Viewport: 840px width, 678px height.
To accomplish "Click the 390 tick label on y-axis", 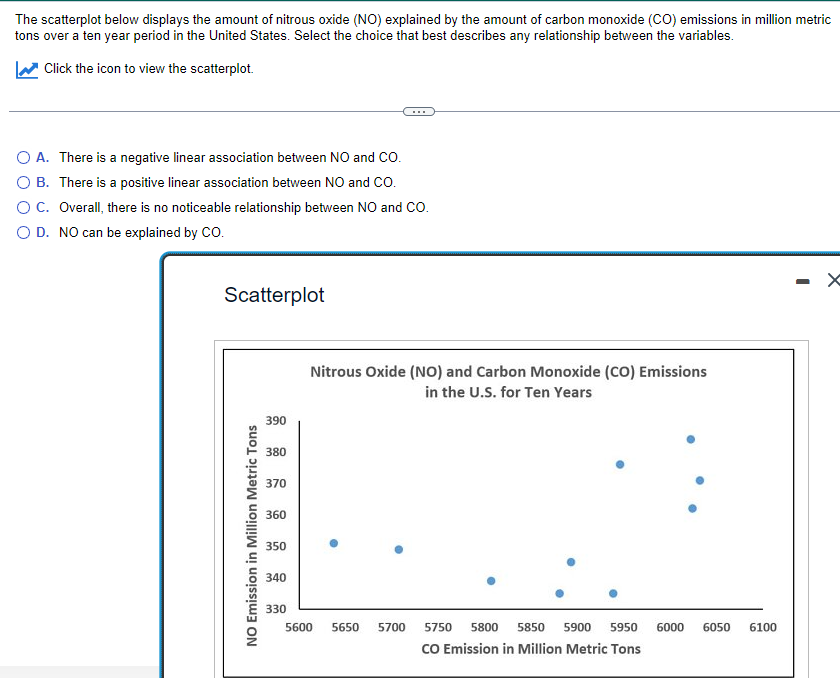I will [x=274, y=420].
